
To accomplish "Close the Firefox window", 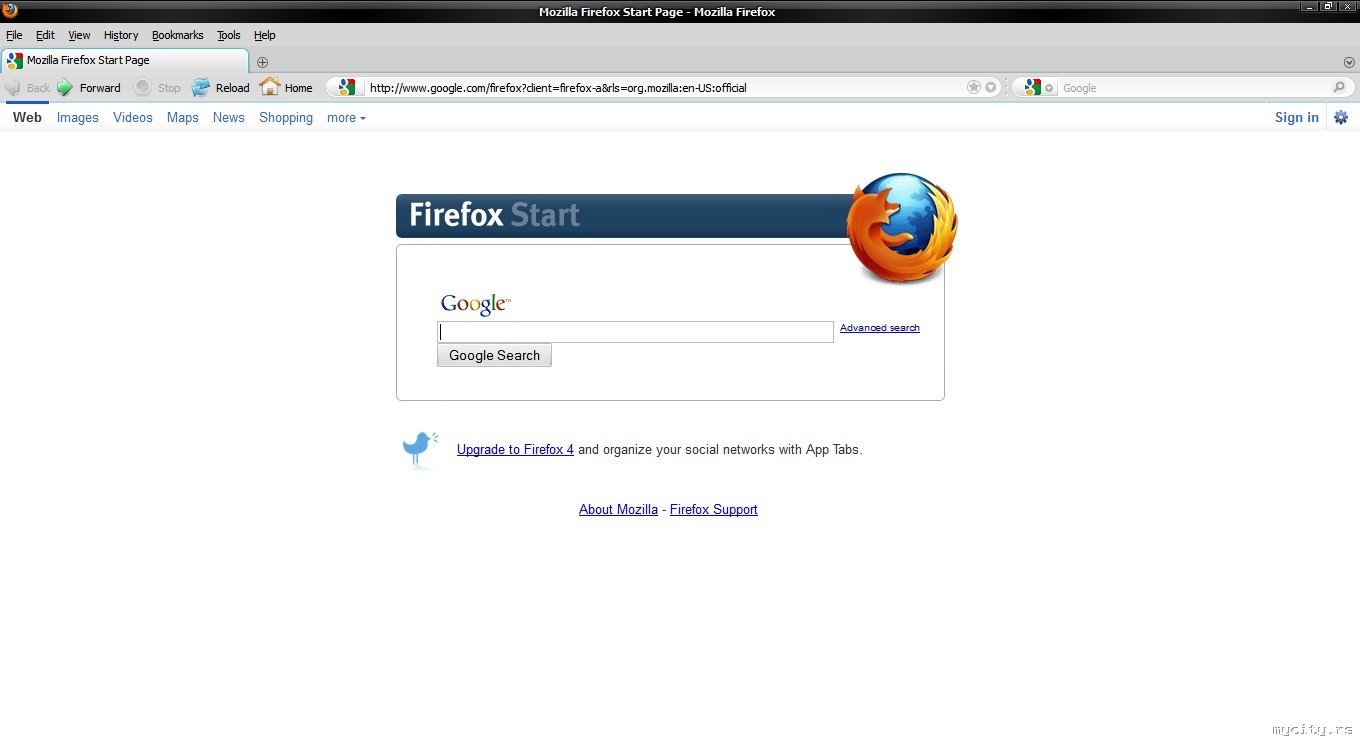I will [1348, 6].
